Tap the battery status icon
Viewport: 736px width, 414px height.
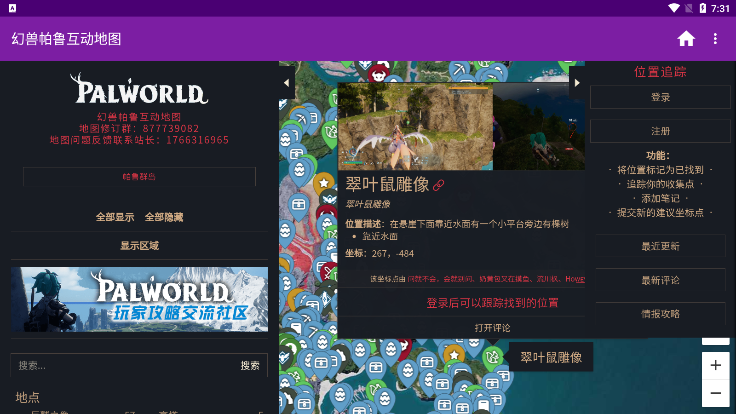(702, 8)
